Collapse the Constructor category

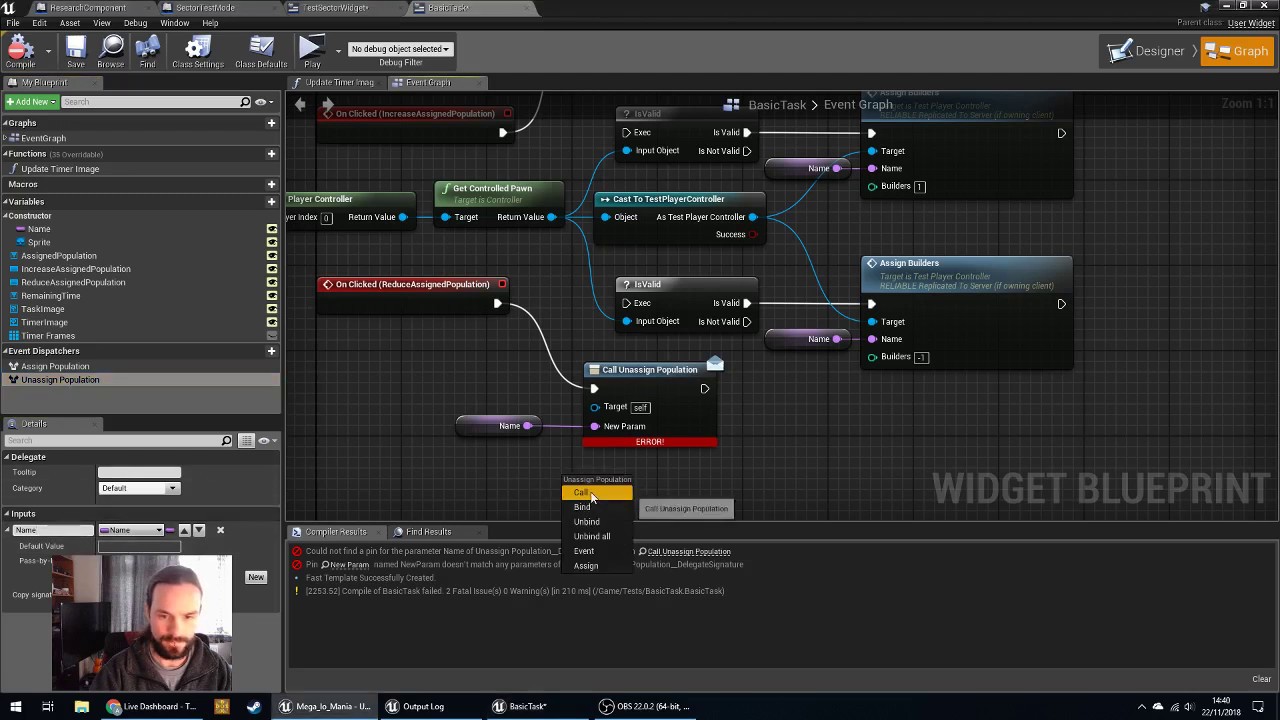click(x=5, y=216)
